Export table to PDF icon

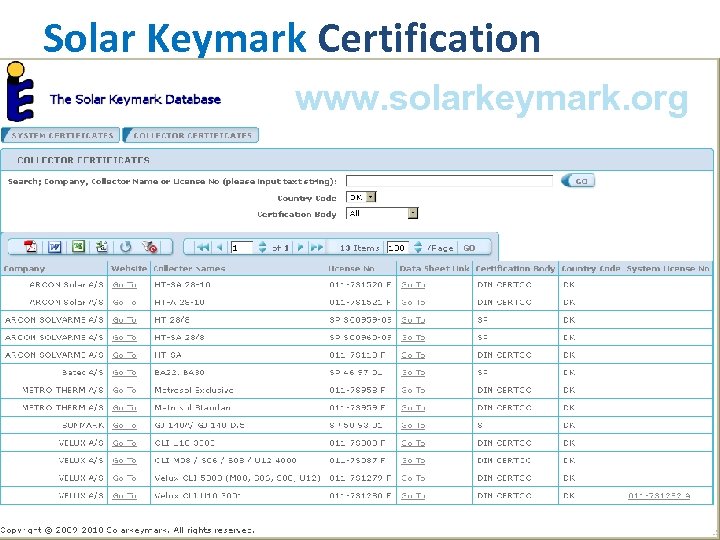coord(31,246)
